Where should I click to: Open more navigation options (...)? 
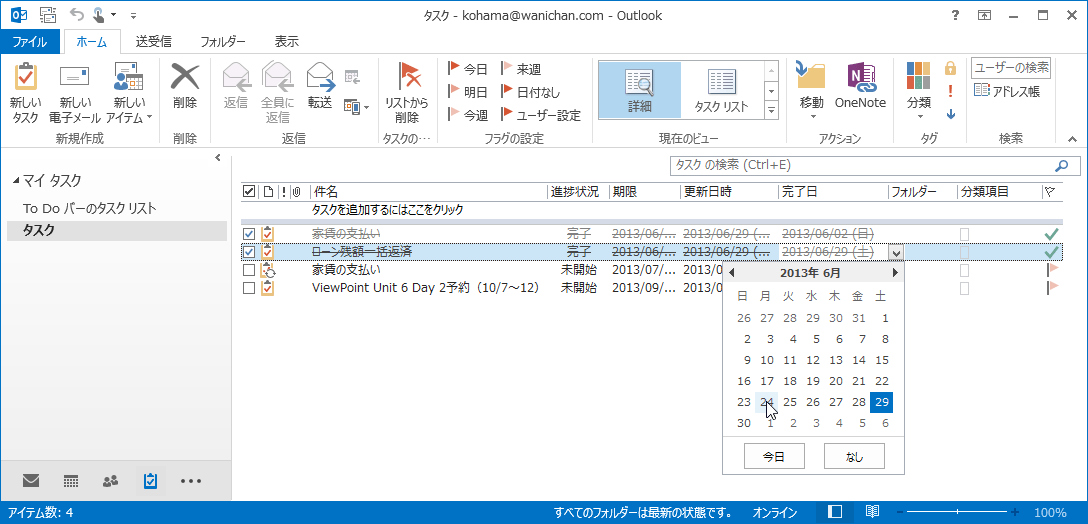[191, 480]
